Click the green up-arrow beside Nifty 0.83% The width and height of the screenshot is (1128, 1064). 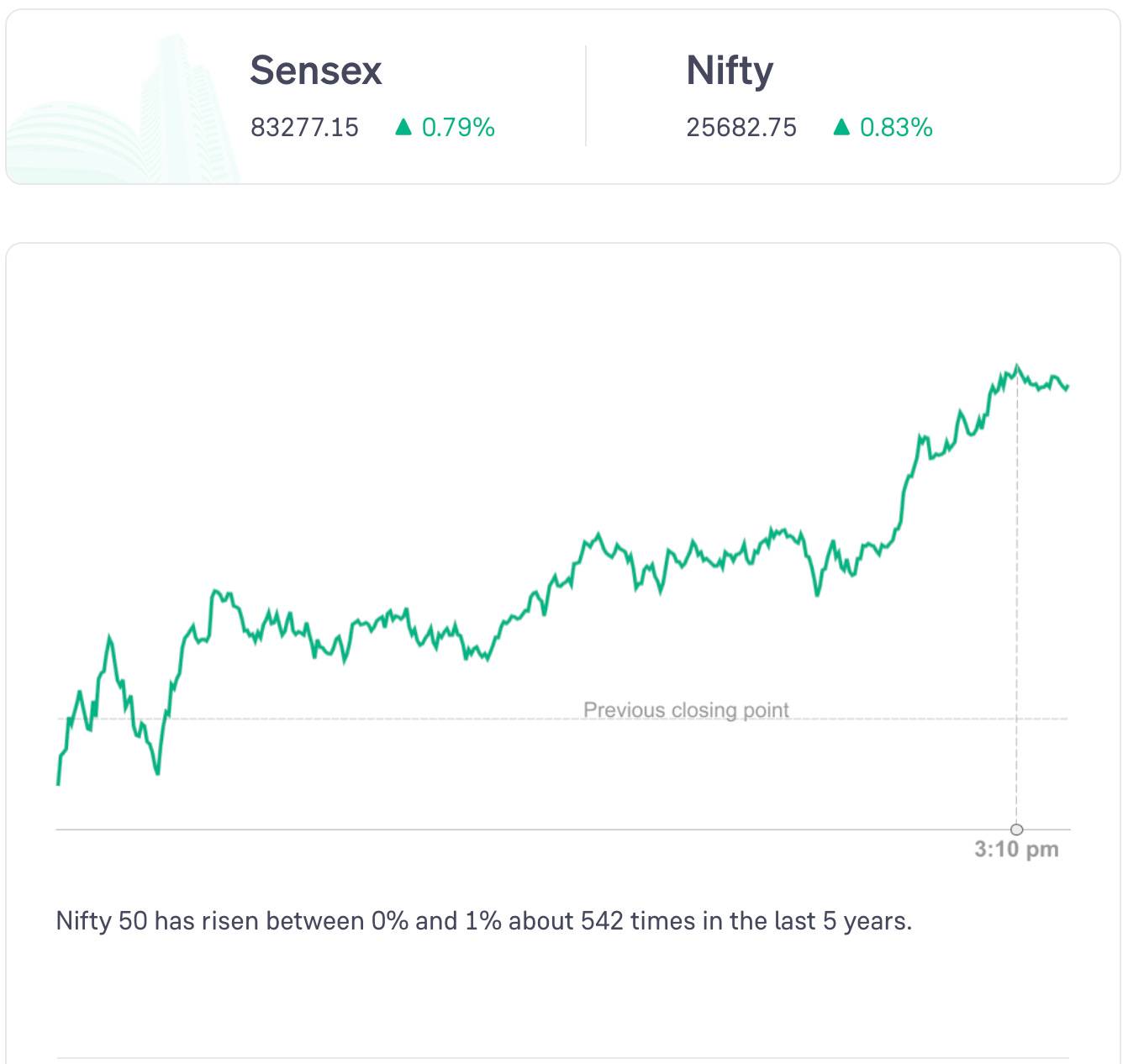click(x=841, y=127)
